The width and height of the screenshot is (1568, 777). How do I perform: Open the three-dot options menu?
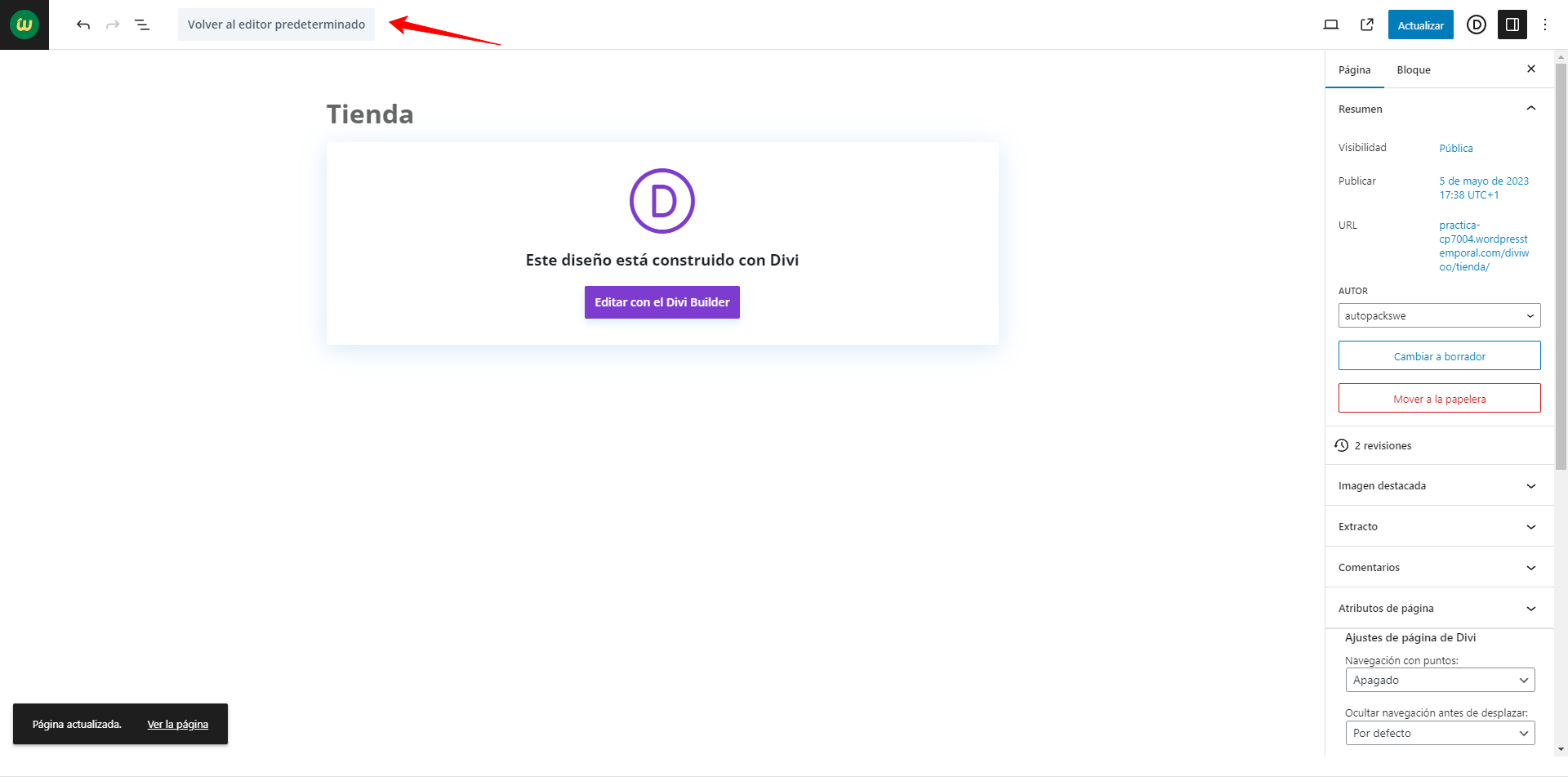(x=1545, y=25)
